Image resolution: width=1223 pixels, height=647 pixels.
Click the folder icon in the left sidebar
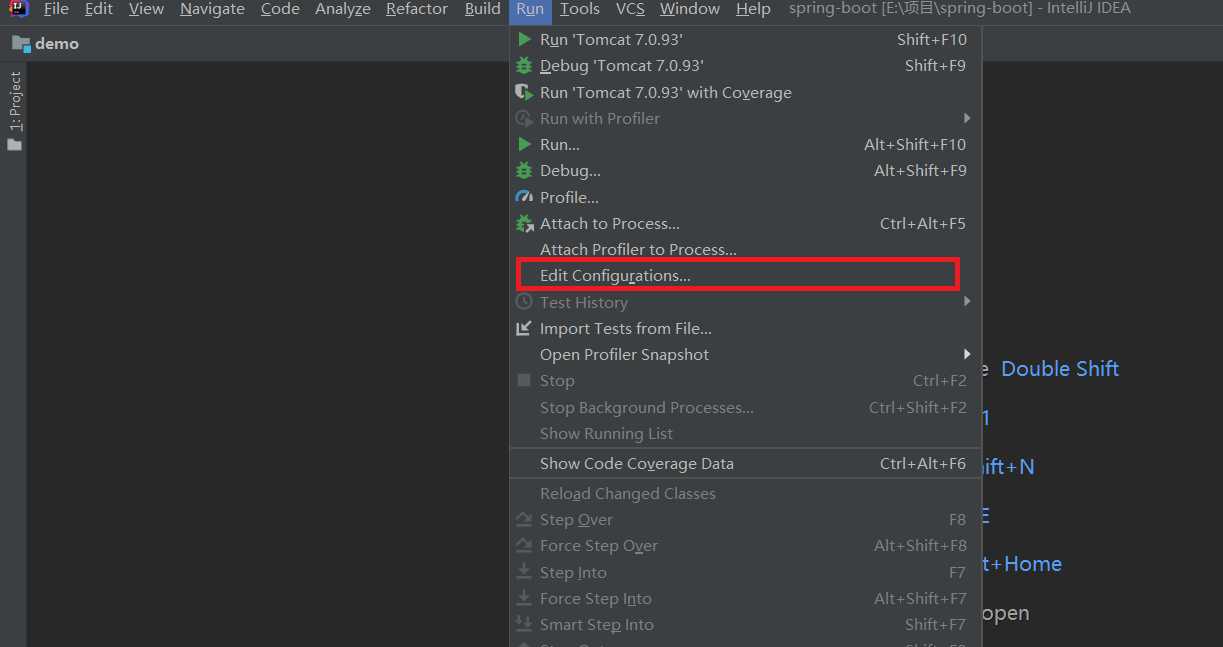14,145
